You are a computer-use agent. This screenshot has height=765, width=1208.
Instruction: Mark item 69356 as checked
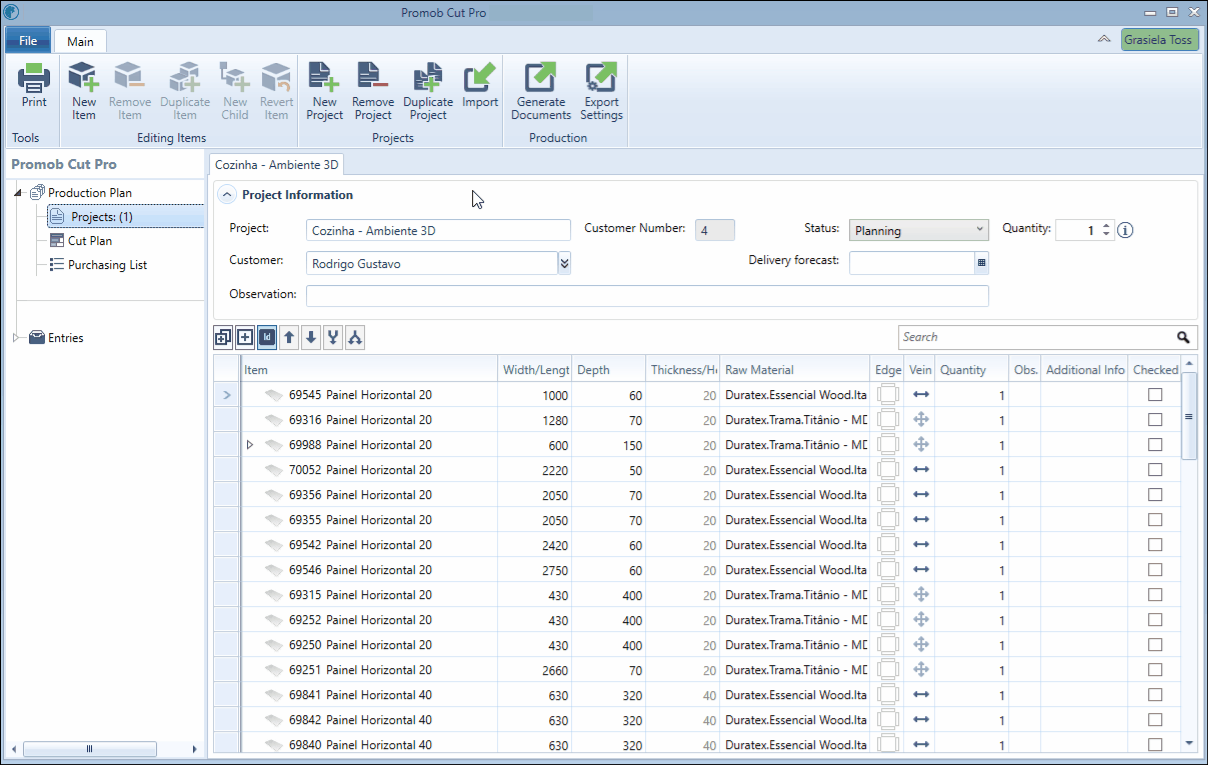pyautogui.click(x=1155, y=495)
